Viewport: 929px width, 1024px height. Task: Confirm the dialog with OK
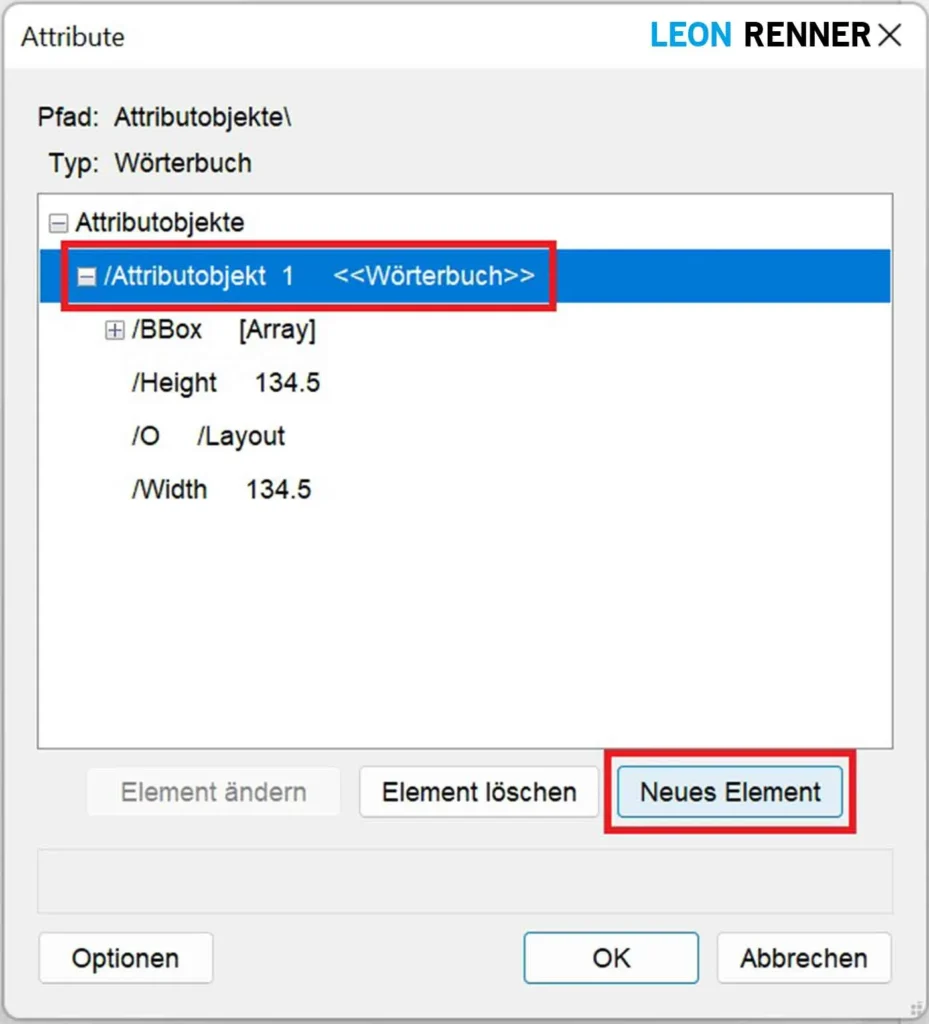click(x=611, y=958)
